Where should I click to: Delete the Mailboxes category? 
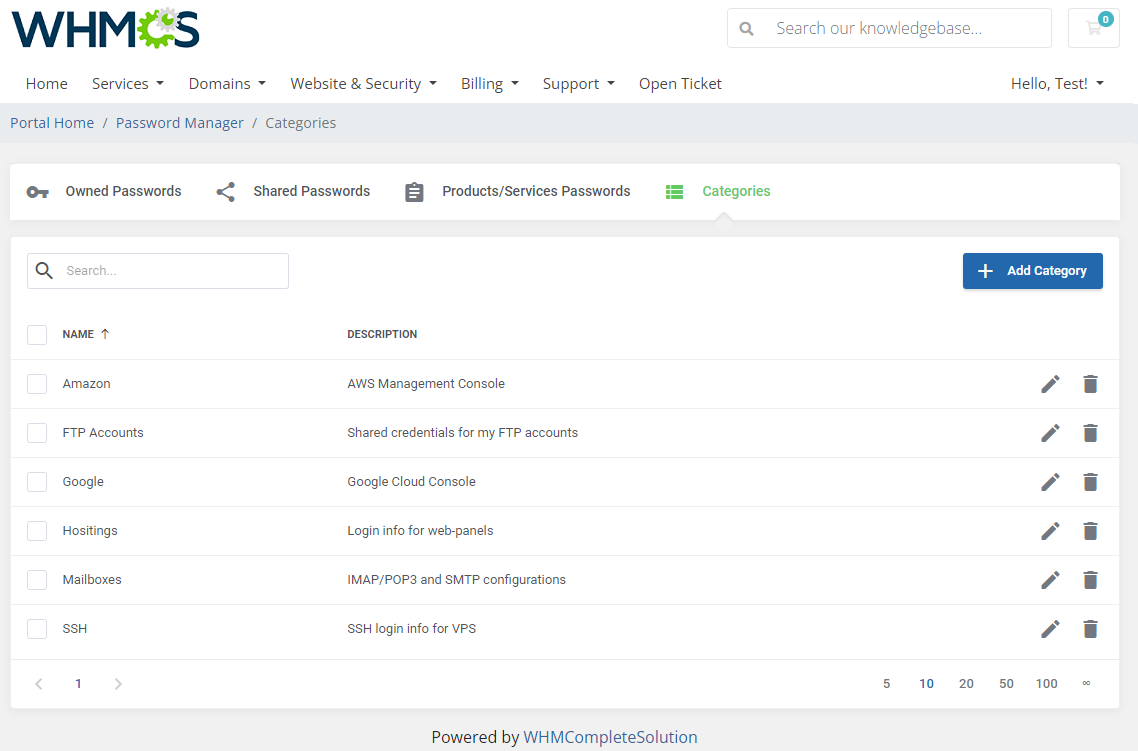click(1090, 580)
